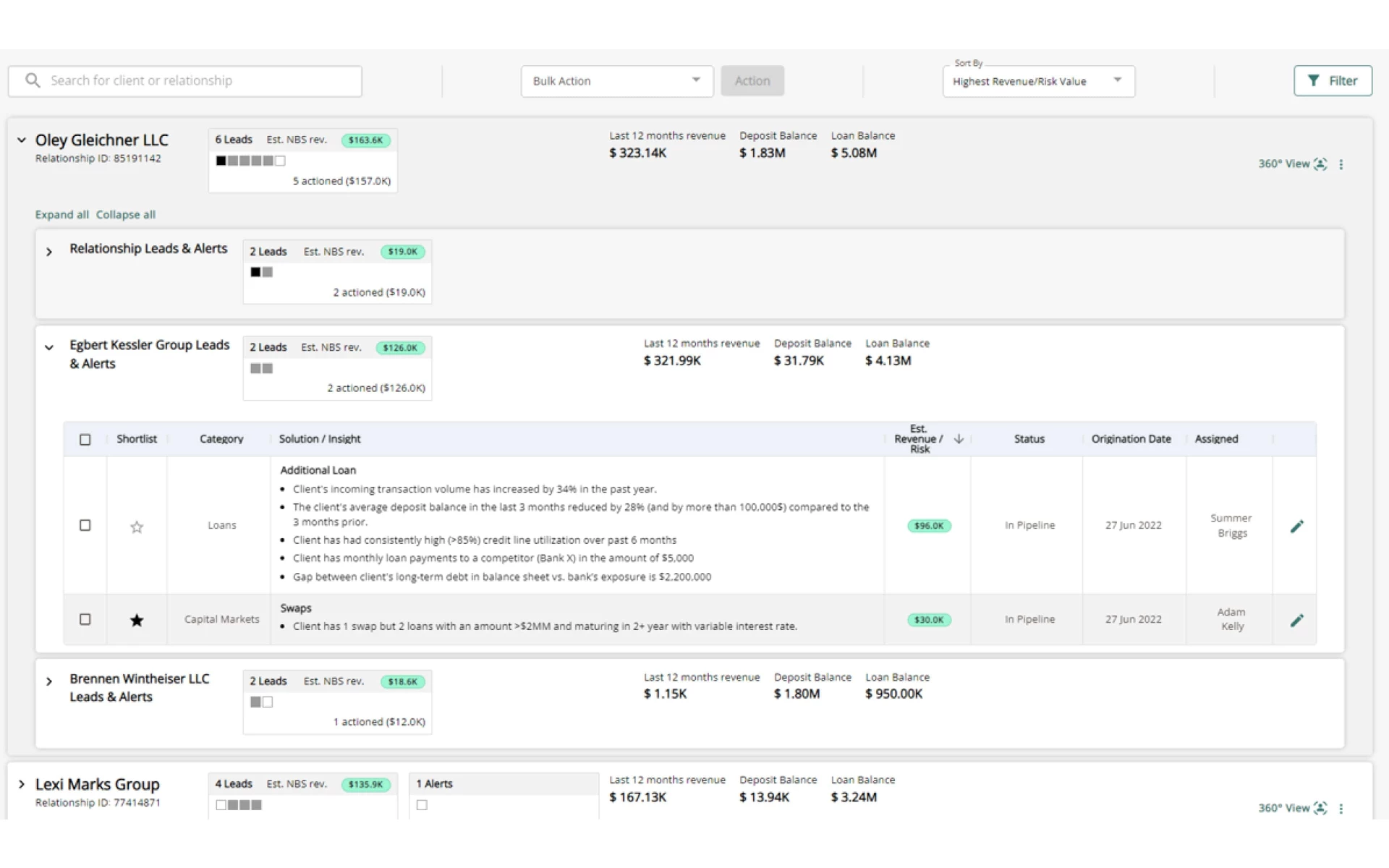Screen dimensions: 1389x868
Task: Click the Assigned column header
Action: click(x=1216, y=439)
